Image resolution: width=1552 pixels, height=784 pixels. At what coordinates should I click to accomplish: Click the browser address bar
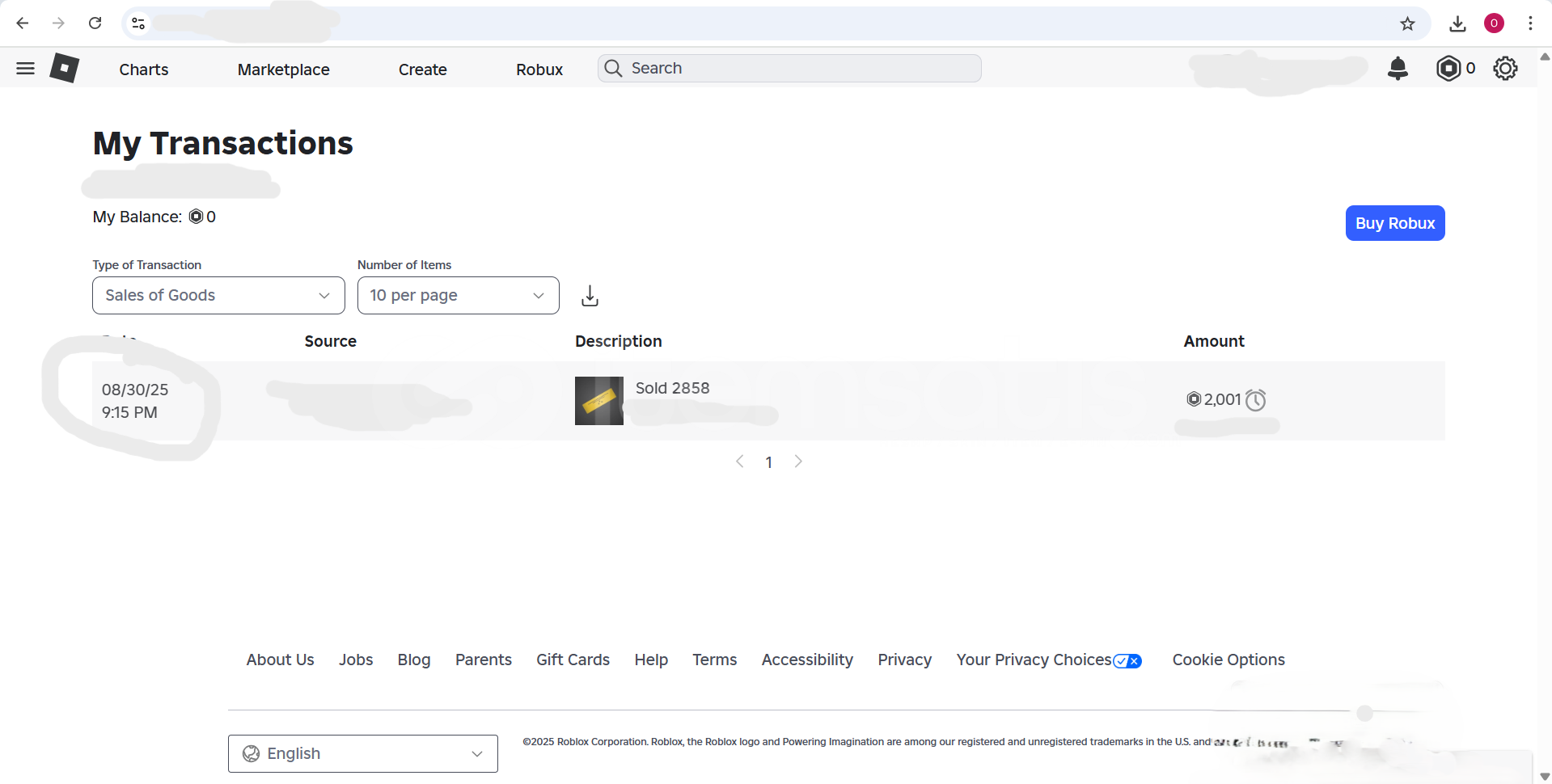[776, 23]
